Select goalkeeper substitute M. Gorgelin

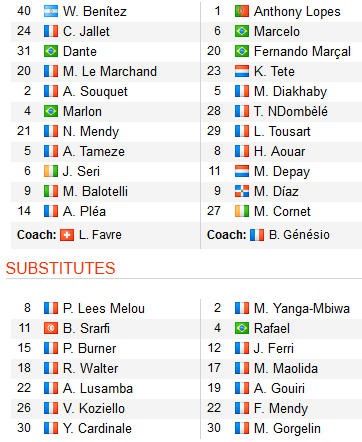(287, 429)
